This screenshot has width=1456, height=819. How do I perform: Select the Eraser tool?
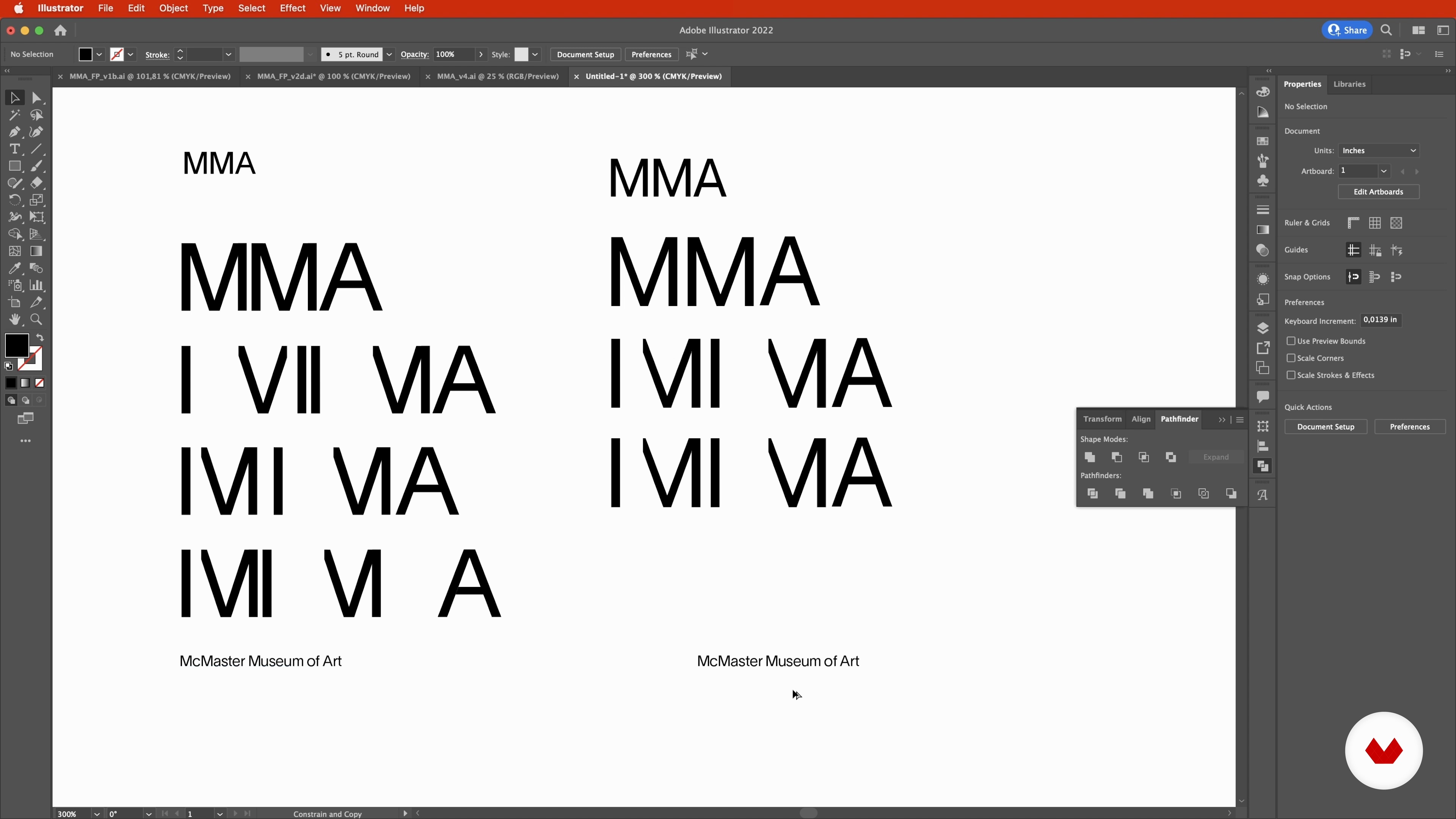37,183
